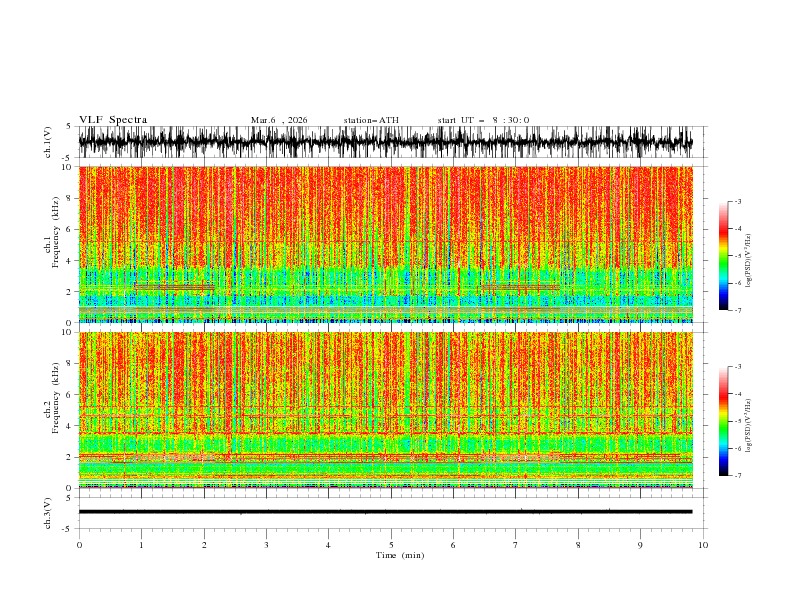Screen dimensions: 792x612
Task: Click inside the ch.1 spectrogram panel
Action: coord(385,244)
